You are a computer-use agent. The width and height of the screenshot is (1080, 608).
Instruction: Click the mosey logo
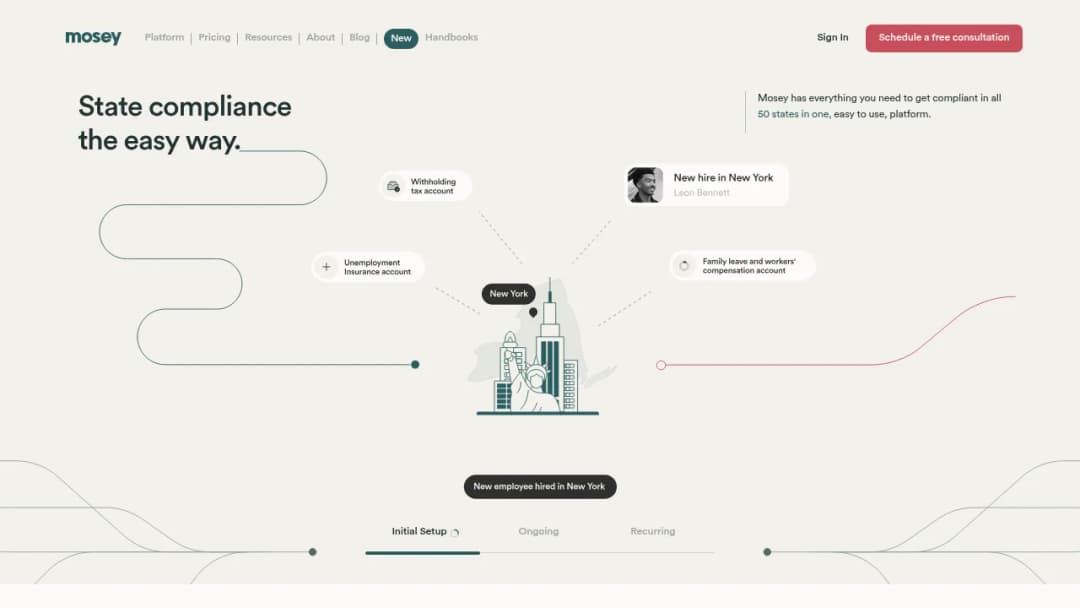(93, 37)
